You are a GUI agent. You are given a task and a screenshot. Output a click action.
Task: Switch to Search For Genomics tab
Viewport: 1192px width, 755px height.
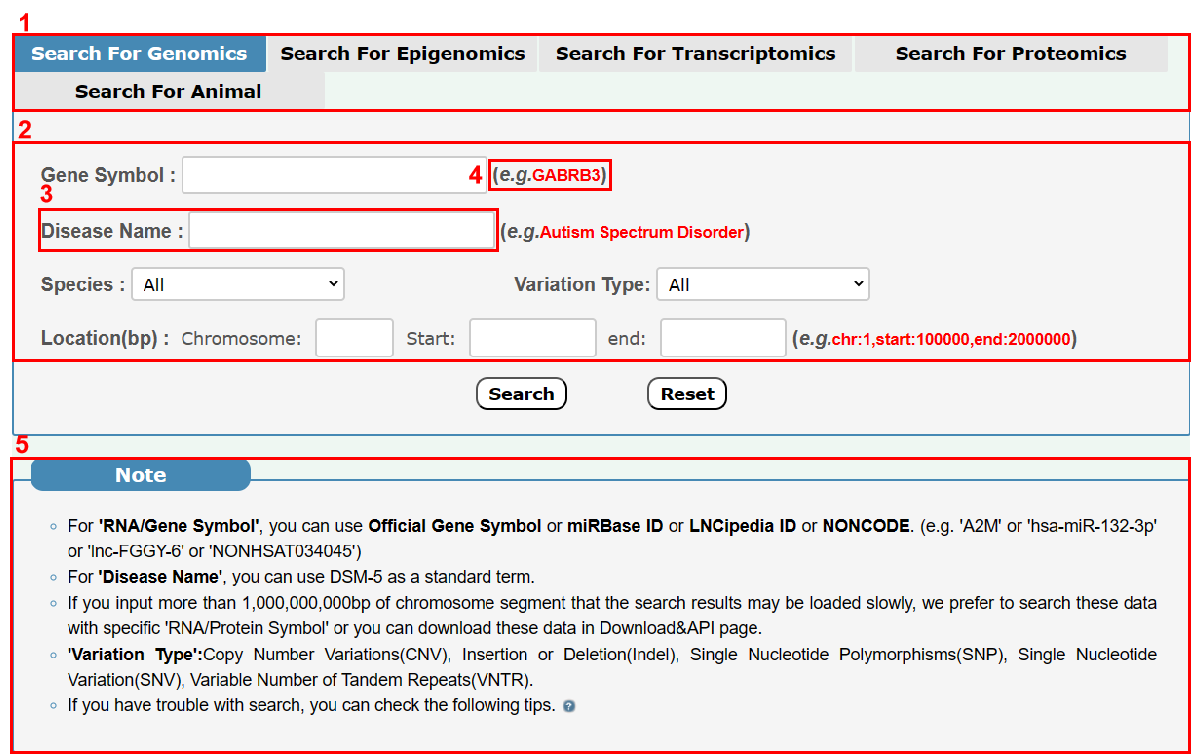coord(139,54)
